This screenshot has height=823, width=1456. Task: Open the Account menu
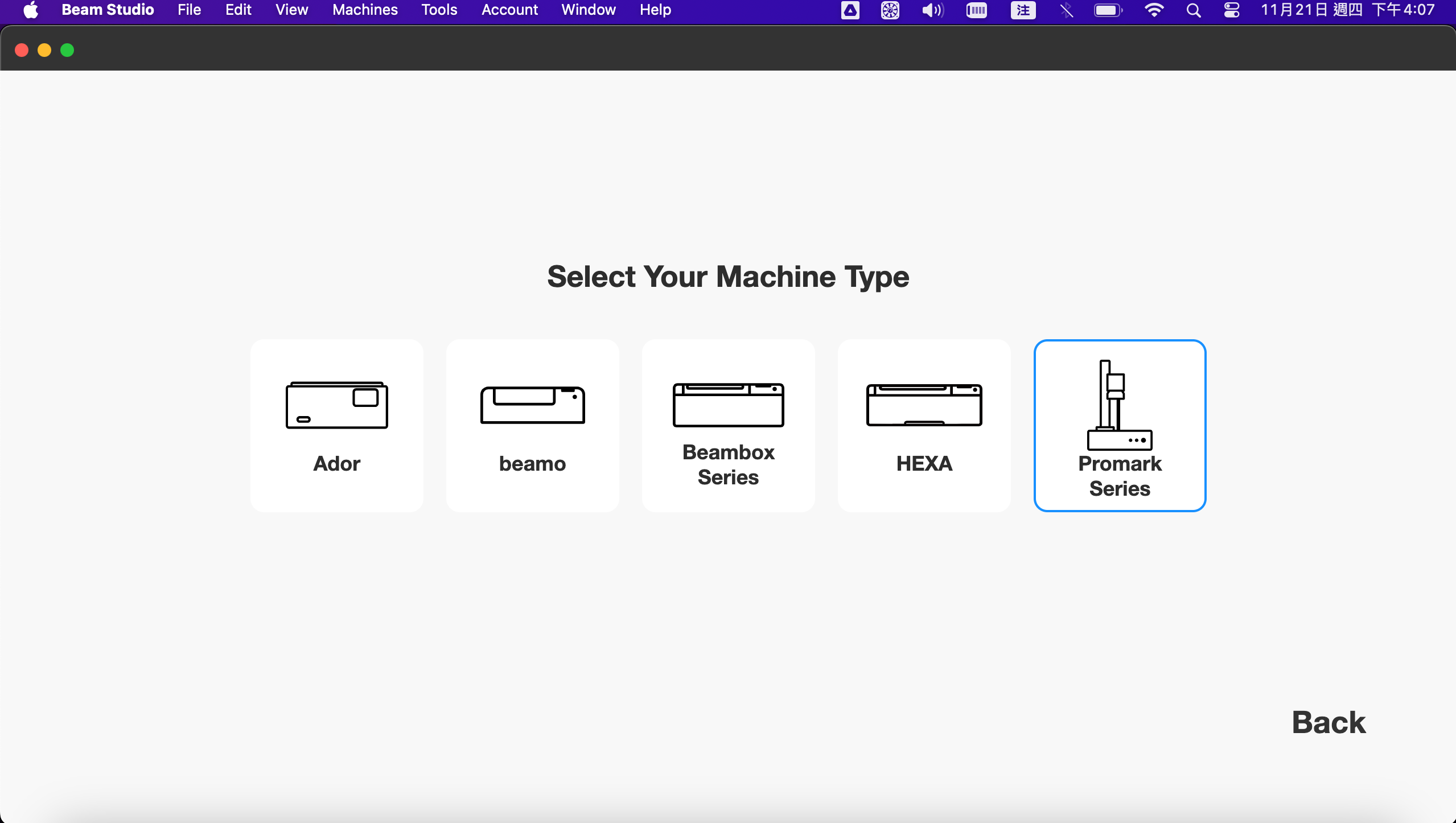[x=509, y=10]
